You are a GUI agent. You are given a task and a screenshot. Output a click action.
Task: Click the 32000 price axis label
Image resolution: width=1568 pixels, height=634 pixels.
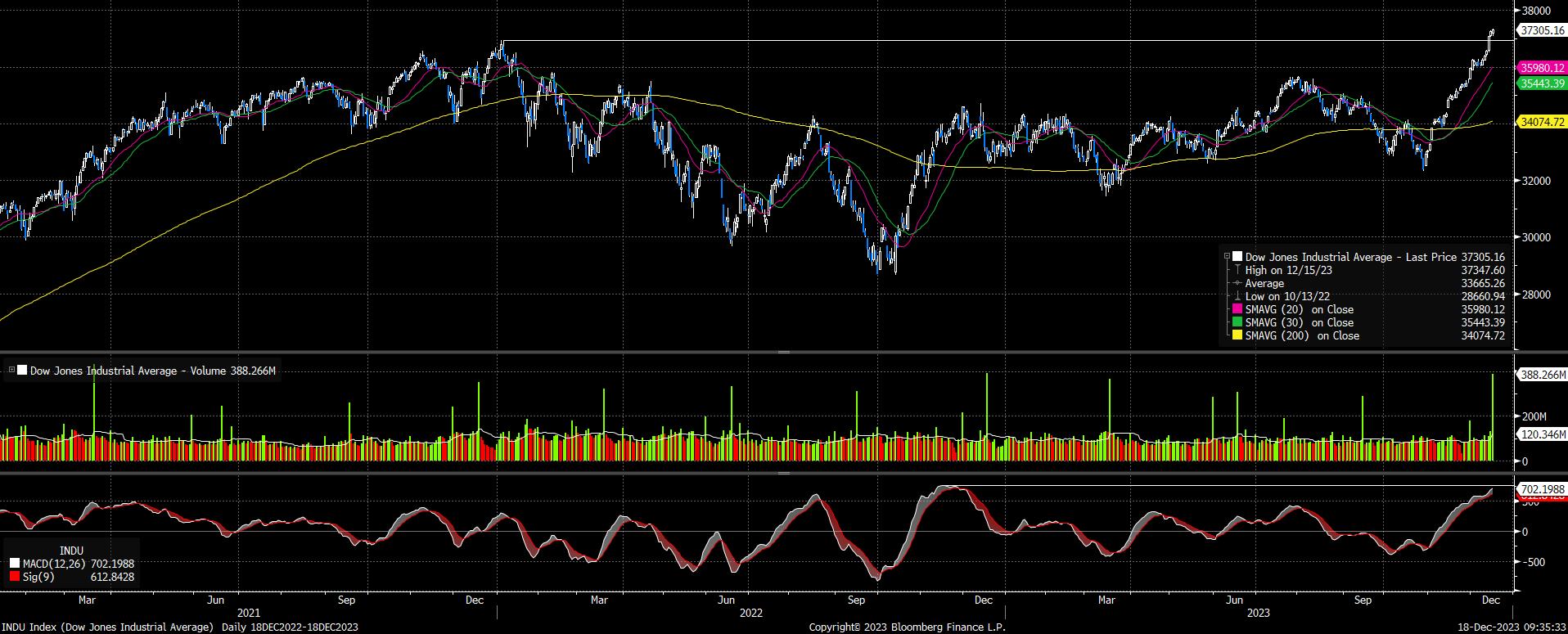(1537, 181)
